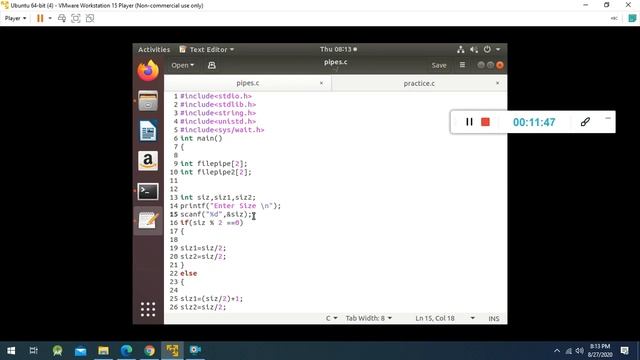Pause the VMware virtual machine
This screenshot has width=640, height=360.
40,18
